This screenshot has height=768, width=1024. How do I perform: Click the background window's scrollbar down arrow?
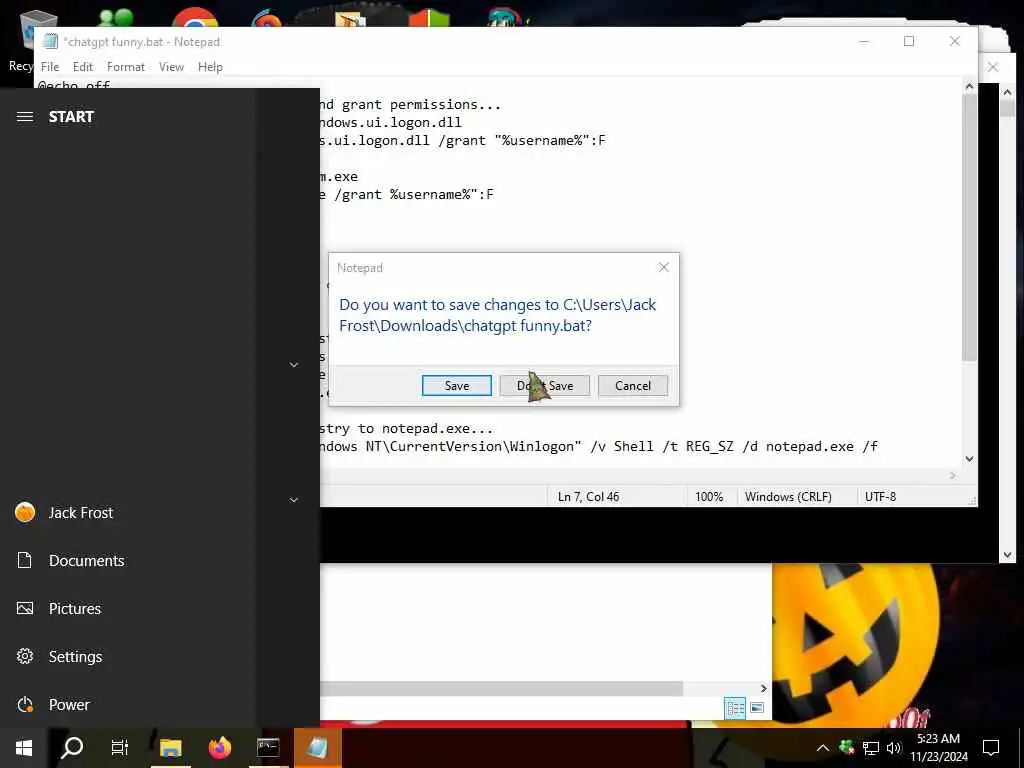(1007, 555)
